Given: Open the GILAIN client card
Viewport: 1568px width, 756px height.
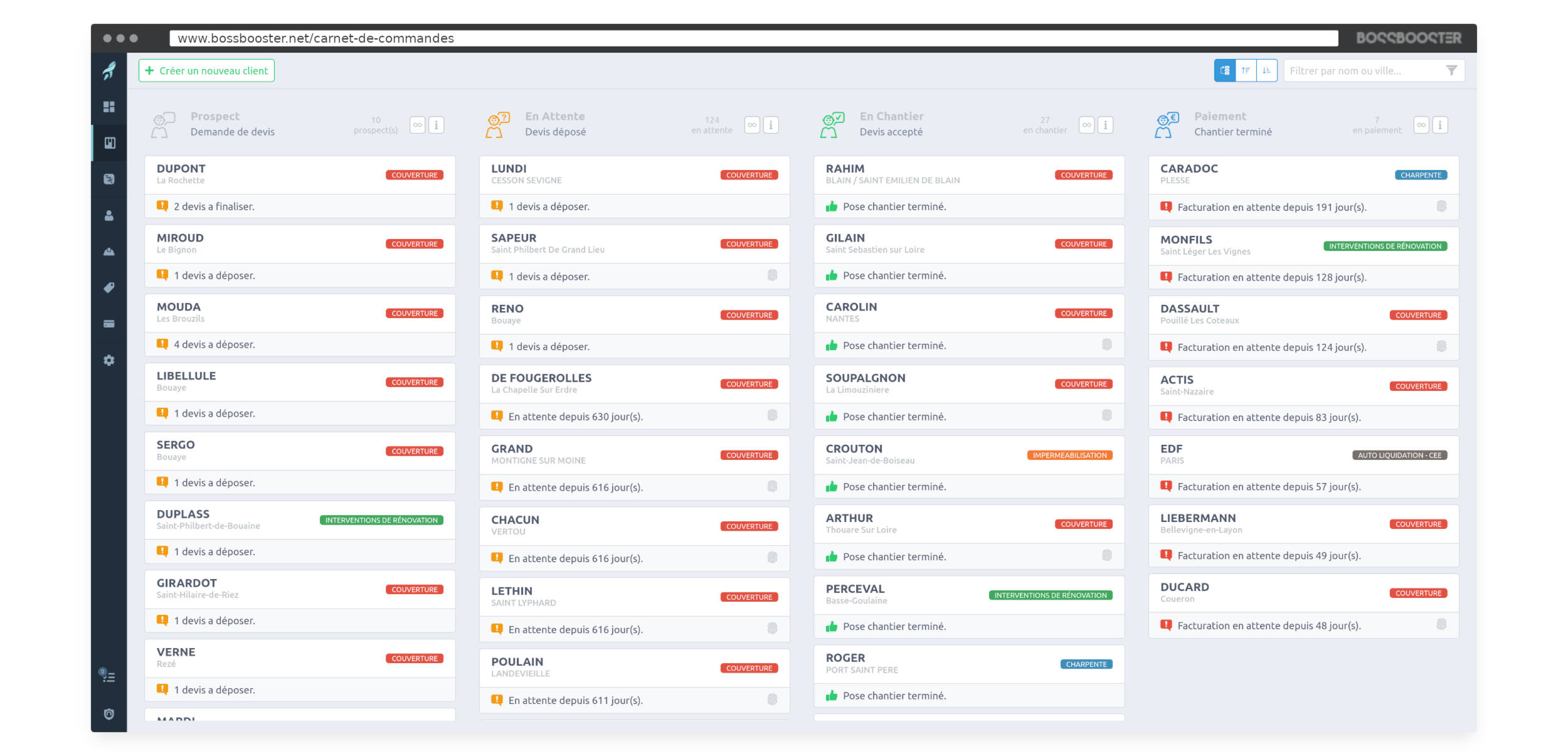Looking at the screenshot, I should pyautogui.click(x=969, y=256).
